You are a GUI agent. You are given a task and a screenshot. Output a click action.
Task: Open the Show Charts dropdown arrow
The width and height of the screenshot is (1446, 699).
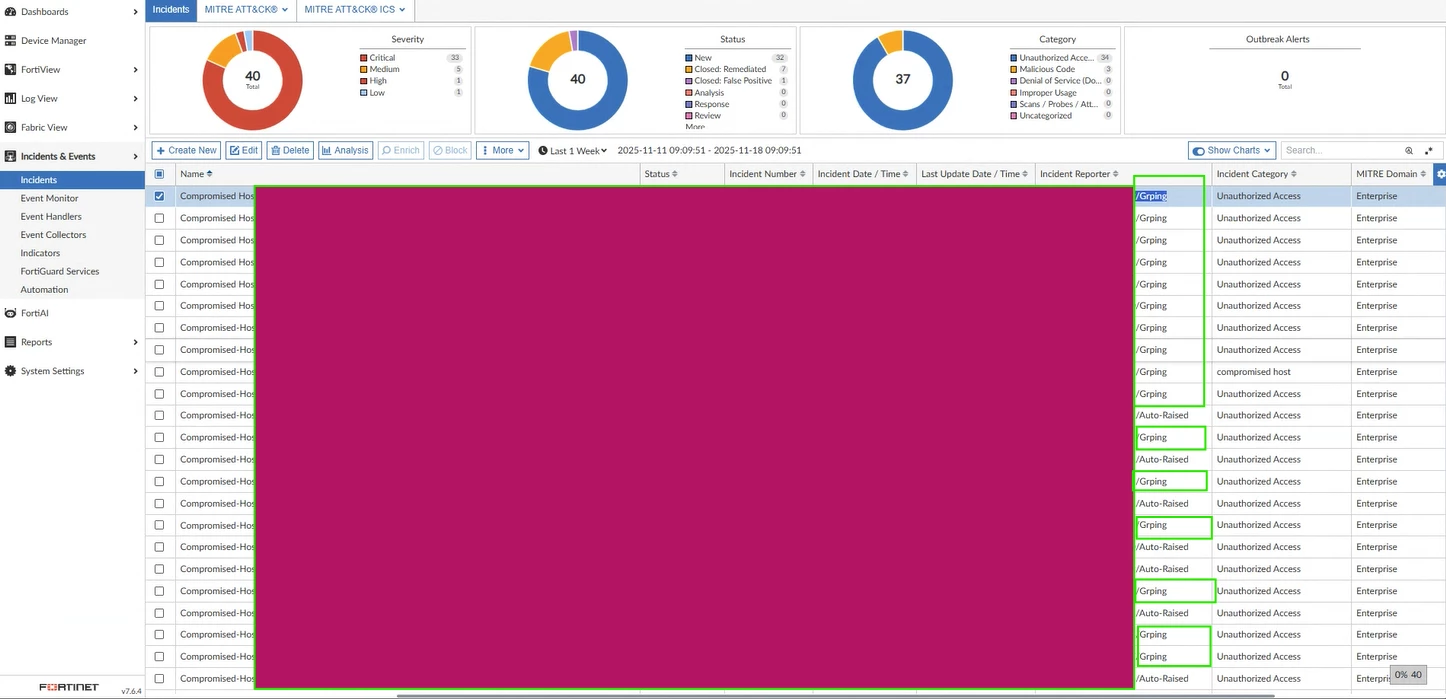1268,151
